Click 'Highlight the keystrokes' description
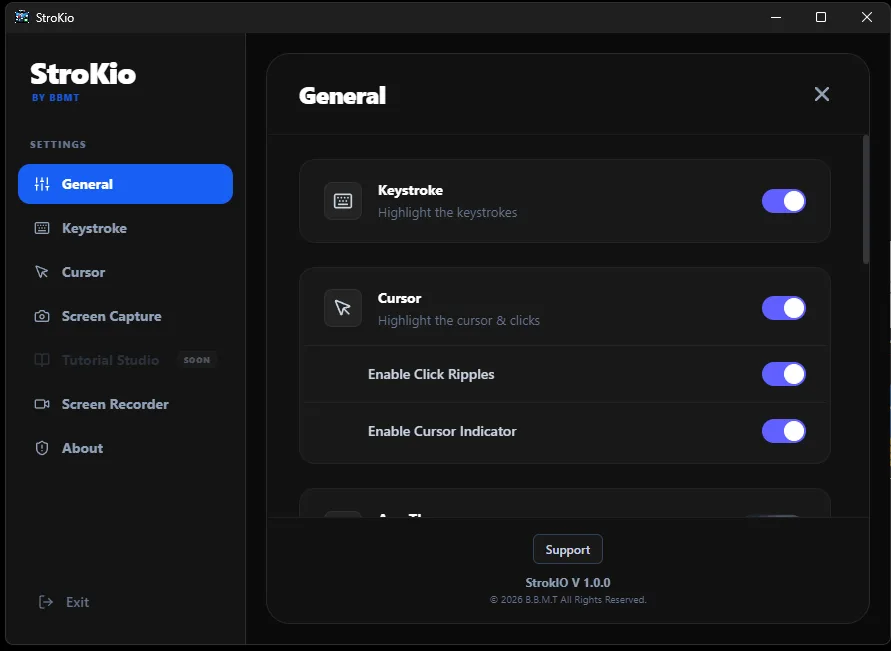Viewport: 891px width, 651px height. (x=448, y=212)
